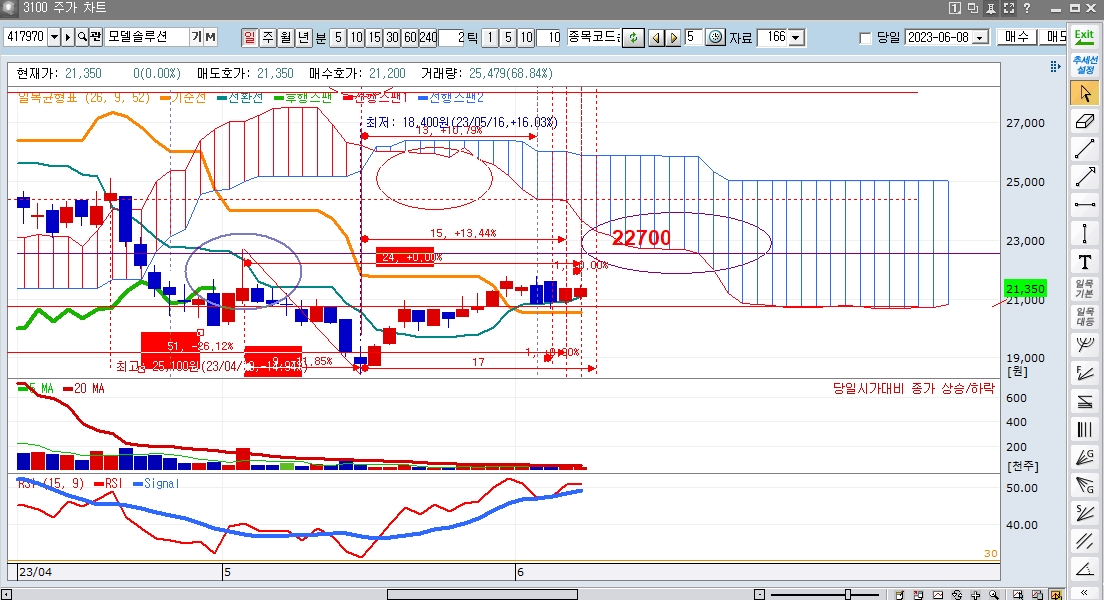Select the arrow pointer tool
The width and height of the screenshot is (1104, 600).
coord(1084,93)
